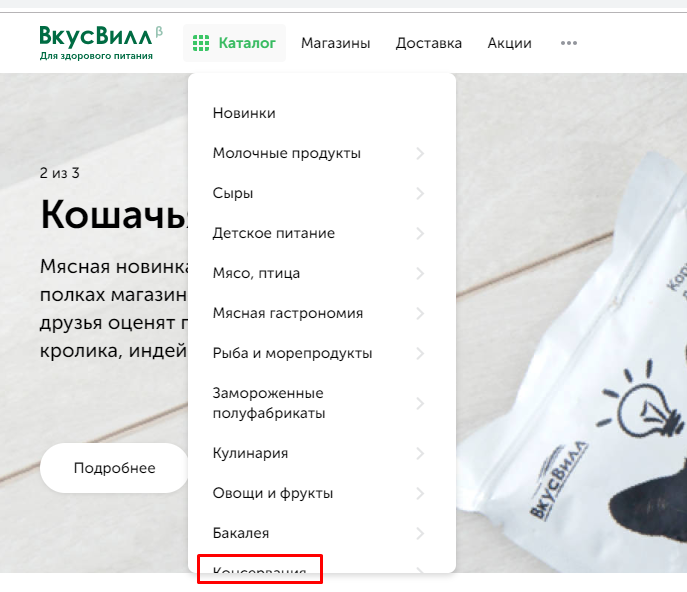Open the three-dots more menu in header
This screenshot has width=687, height=592.
(x=569, y=43)
